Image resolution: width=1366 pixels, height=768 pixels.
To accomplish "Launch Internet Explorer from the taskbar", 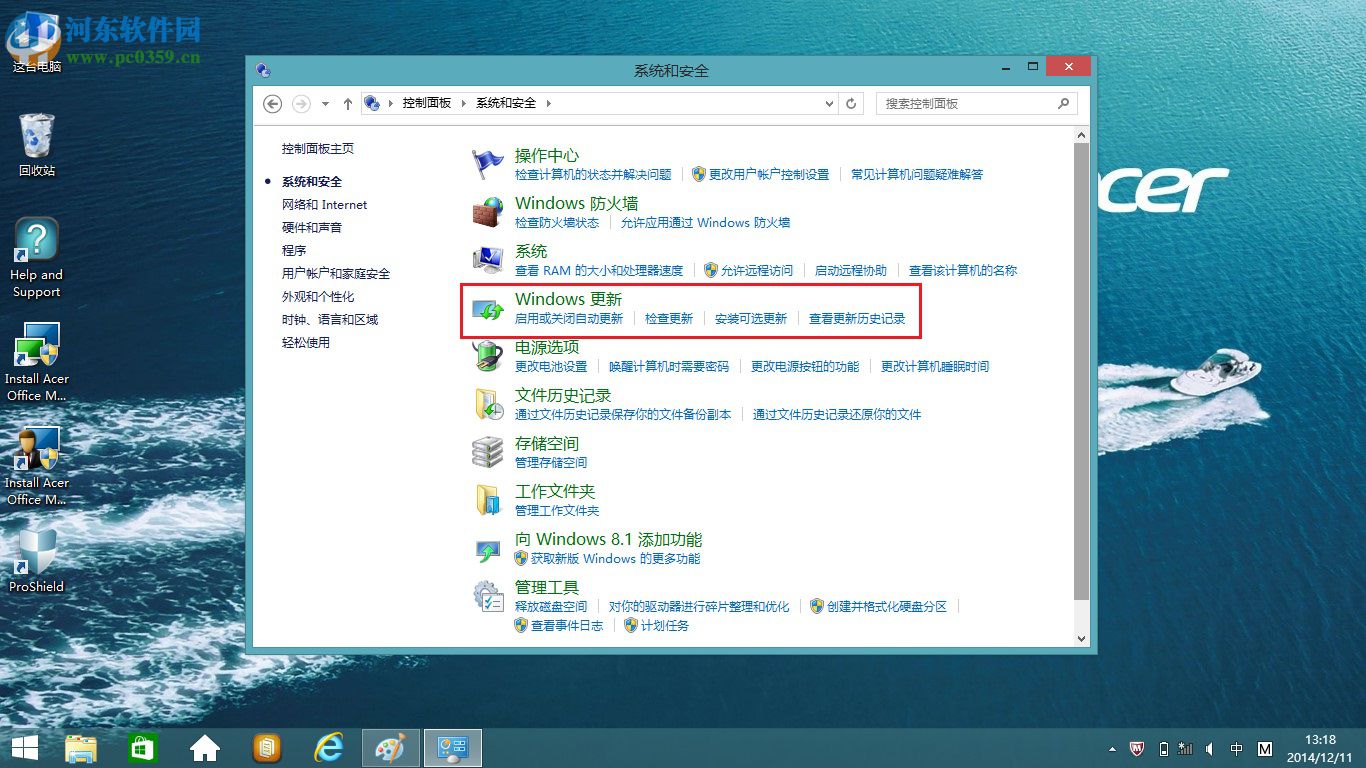I will tap(328, 747).
